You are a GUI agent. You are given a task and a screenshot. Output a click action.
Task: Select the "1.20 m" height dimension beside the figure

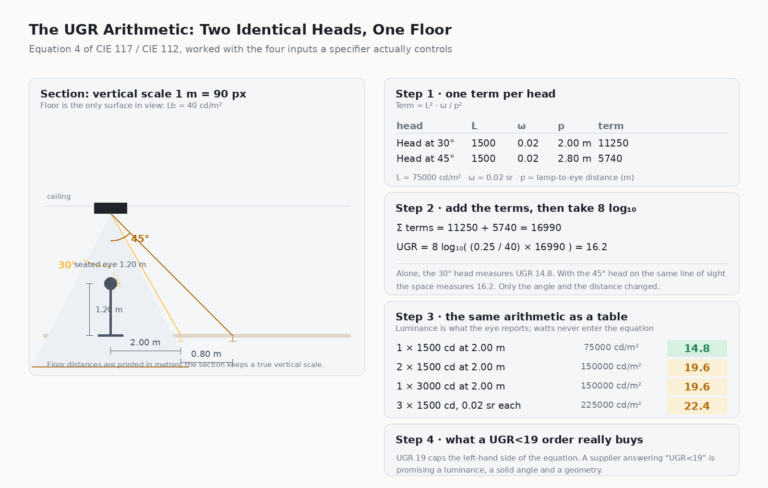(x=109, y=310)
